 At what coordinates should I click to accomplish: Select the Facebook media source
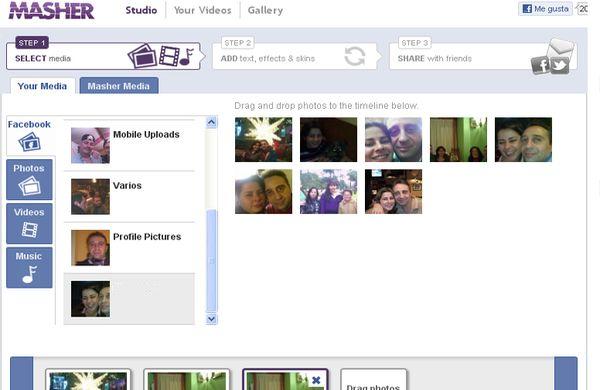point(29,135)
